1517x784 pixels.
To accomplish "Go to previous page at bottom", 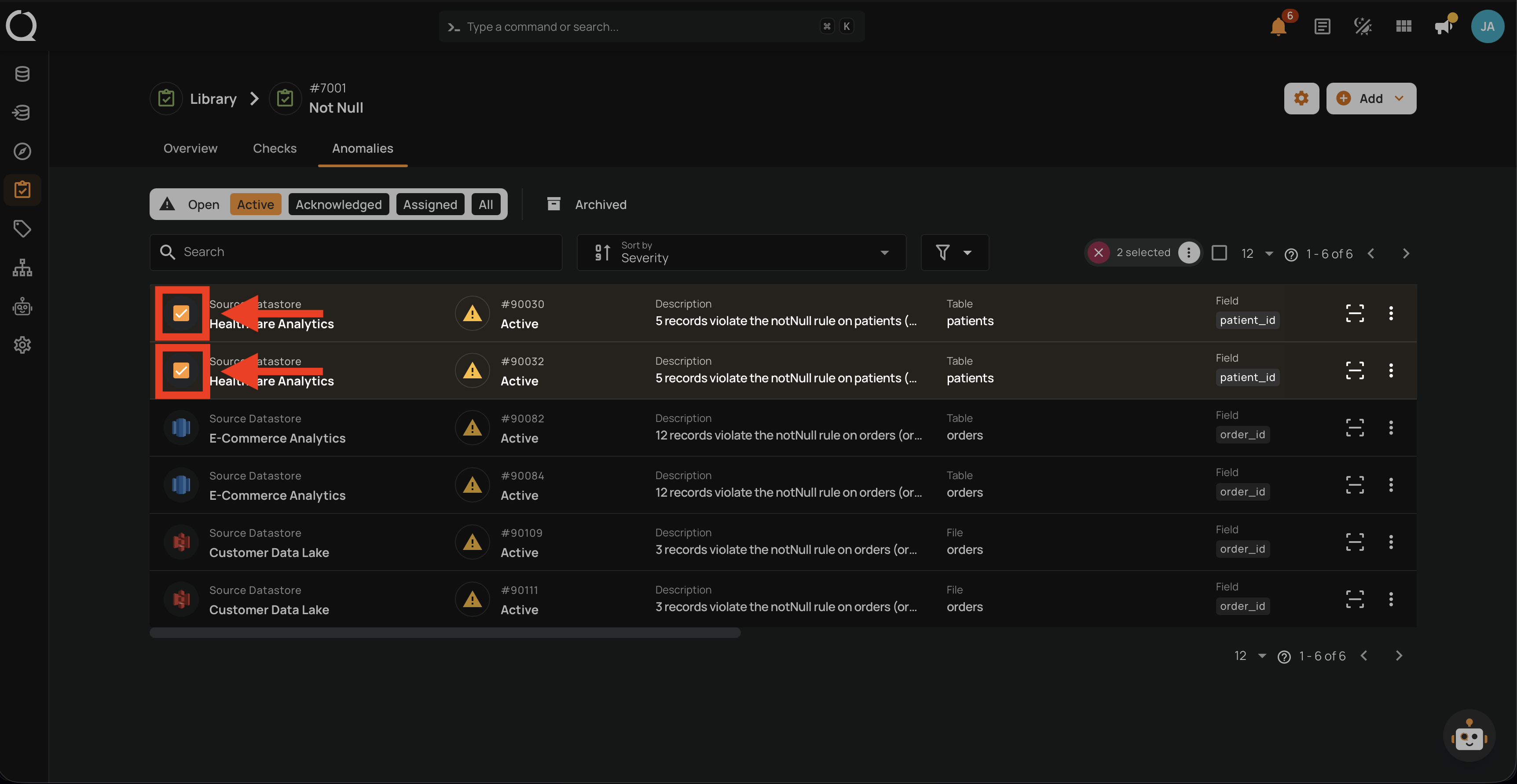I will 1364,656.
